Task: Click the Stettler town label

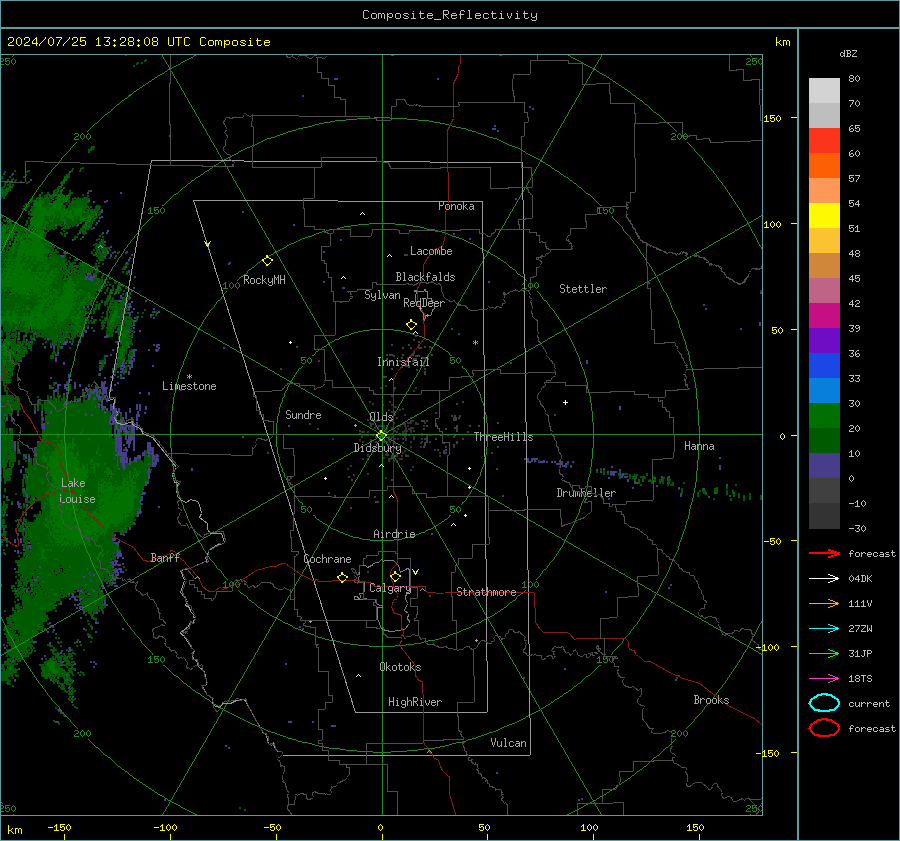Action: 583,289
